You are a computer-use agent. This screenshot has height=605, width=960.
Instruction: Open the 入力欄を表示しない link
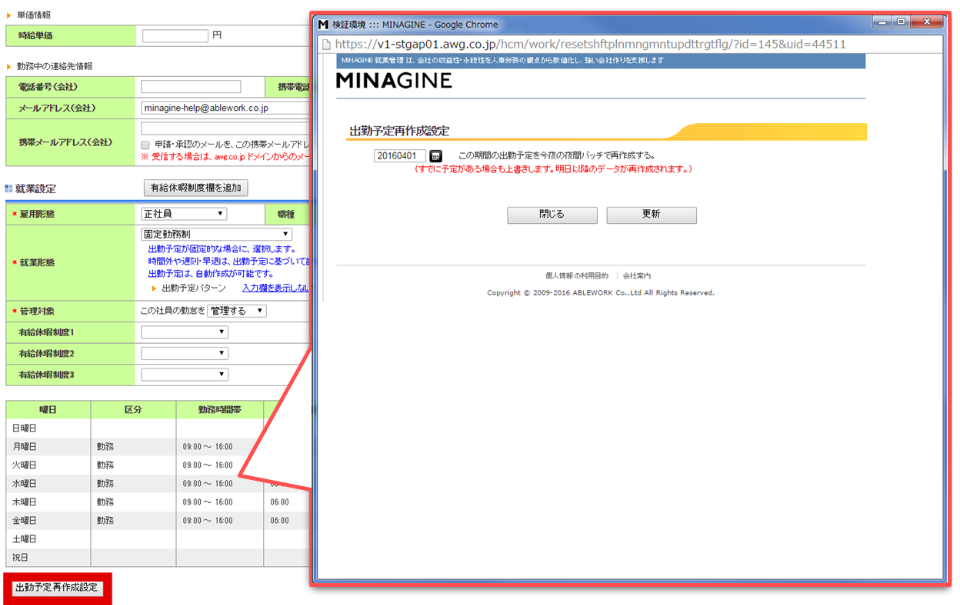point(277,288)
